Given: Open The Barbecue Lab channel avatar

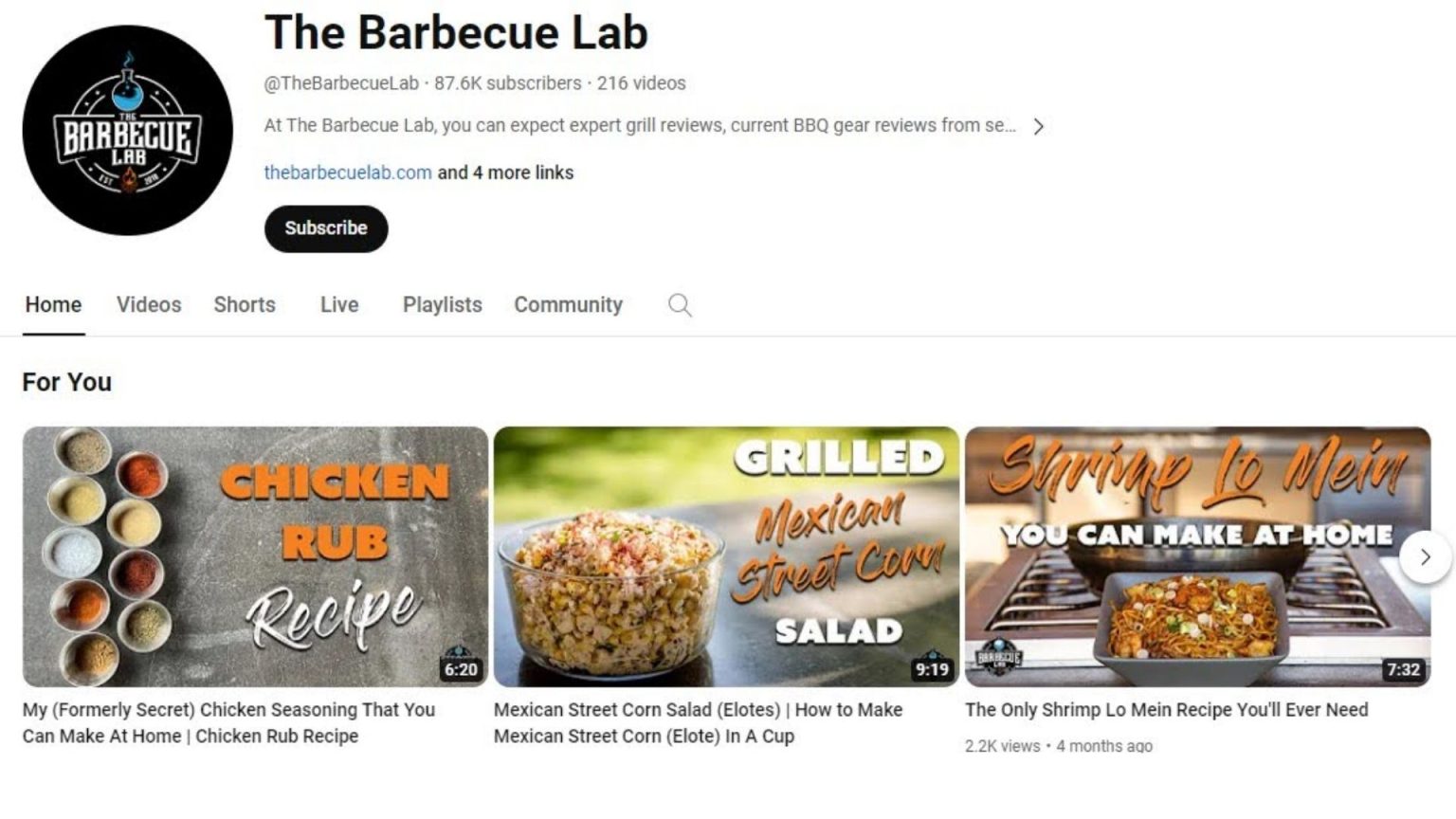Looking at the screenshot, I should (x=128, y=131).
